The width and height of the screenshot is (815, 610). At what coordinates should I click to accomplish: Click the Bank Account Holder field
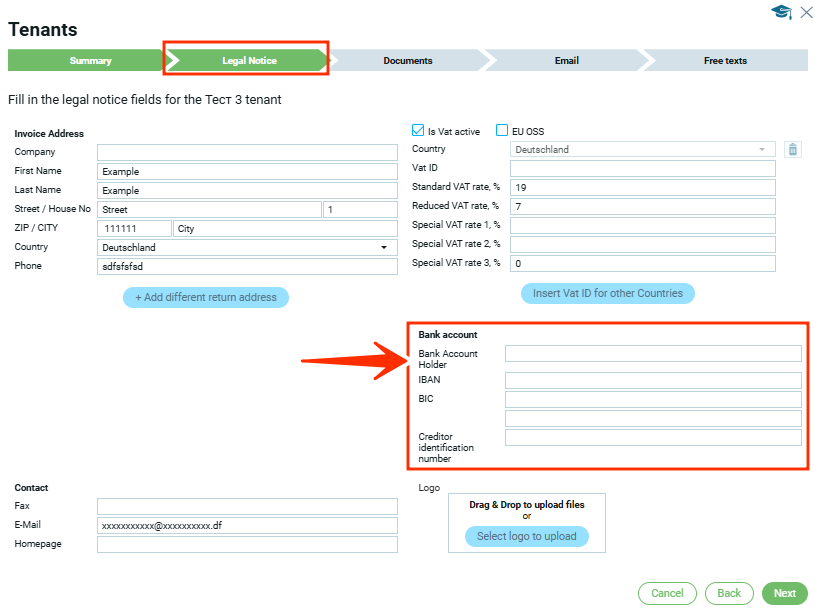pos(653,353)
